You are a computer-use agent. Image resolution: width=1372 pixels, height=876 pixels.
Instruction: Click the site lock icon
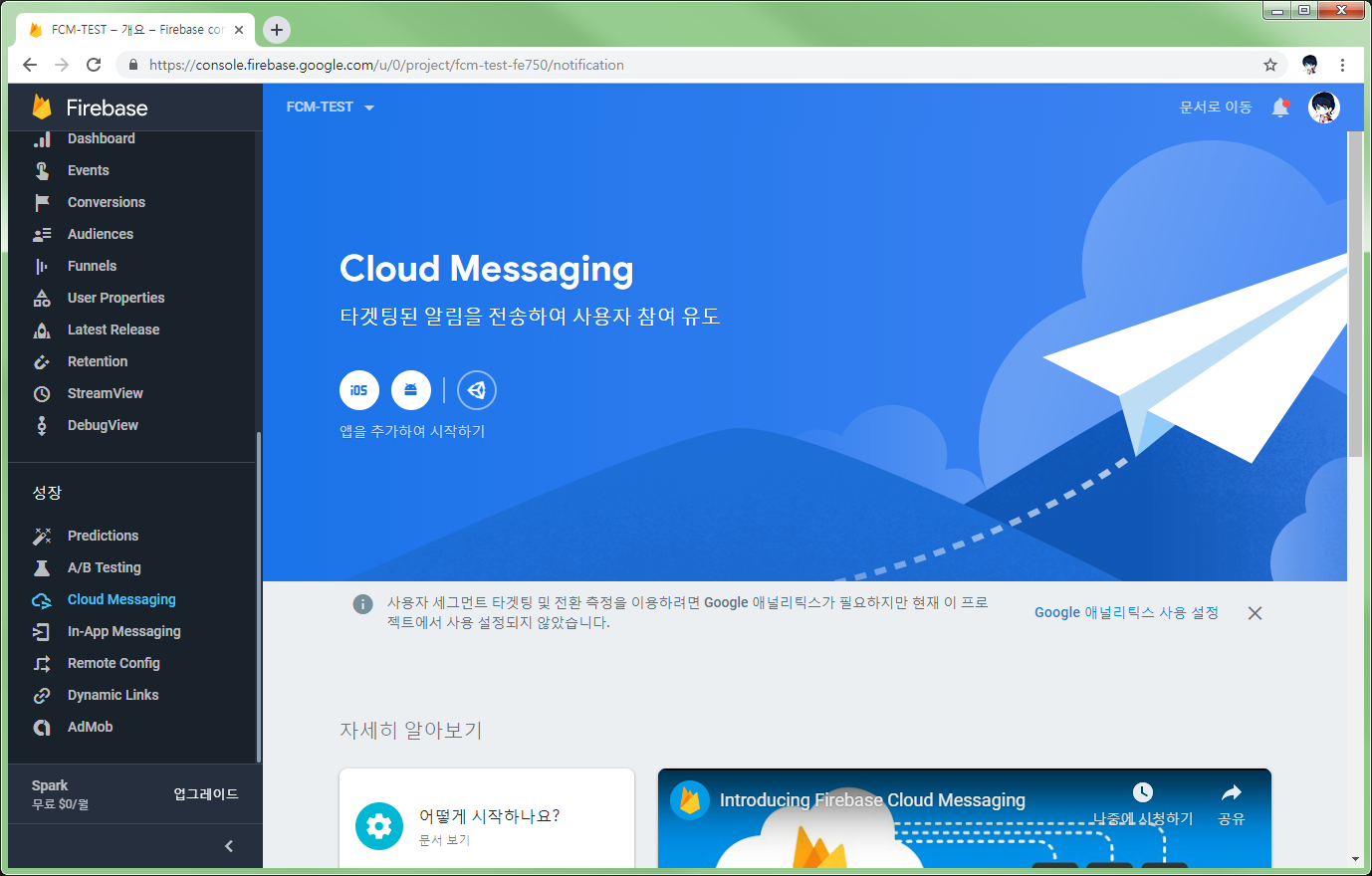tap(132, 65)
